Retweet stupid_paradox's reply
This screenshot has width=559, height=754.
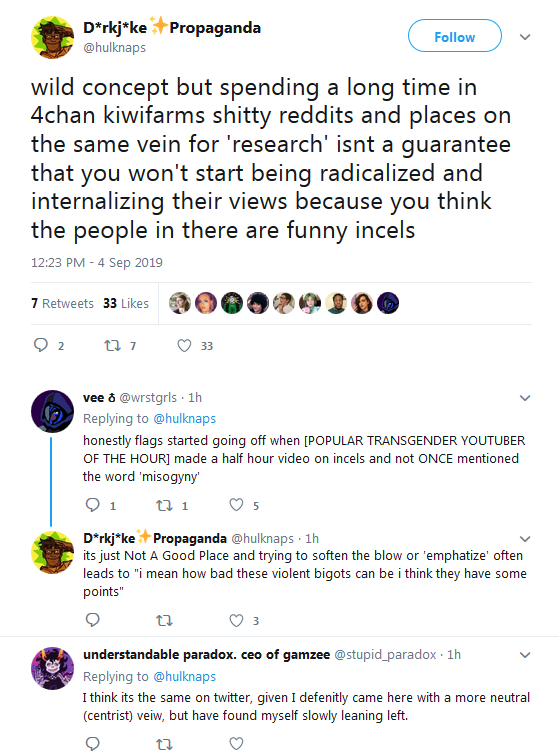coord(165,743)
